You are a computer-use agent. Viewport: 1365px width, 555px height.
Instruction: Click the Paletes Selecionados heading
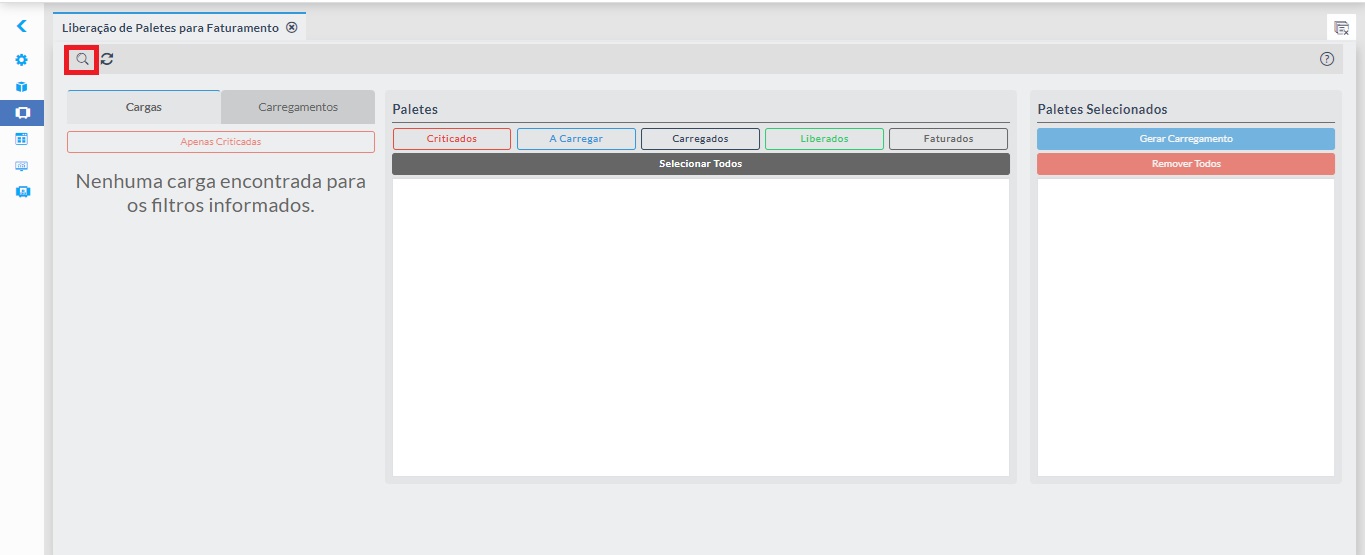click(1102, 109)
